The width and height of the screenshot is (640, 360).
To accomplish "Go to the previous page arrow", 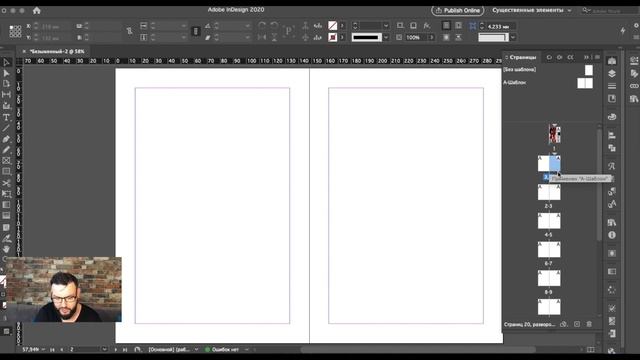I will (62, 349).
